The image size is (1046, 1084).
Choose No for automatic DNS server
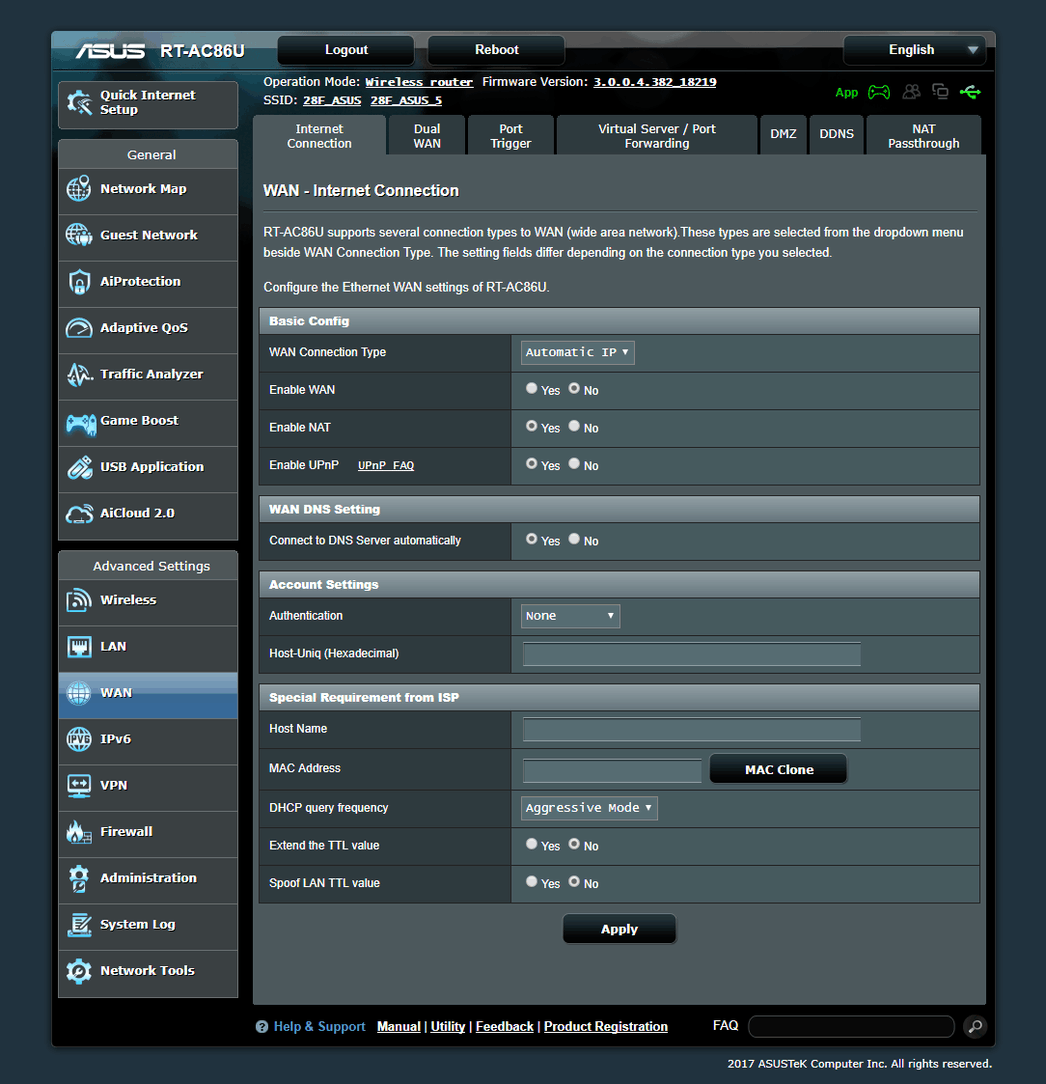[x=574, y=539]
